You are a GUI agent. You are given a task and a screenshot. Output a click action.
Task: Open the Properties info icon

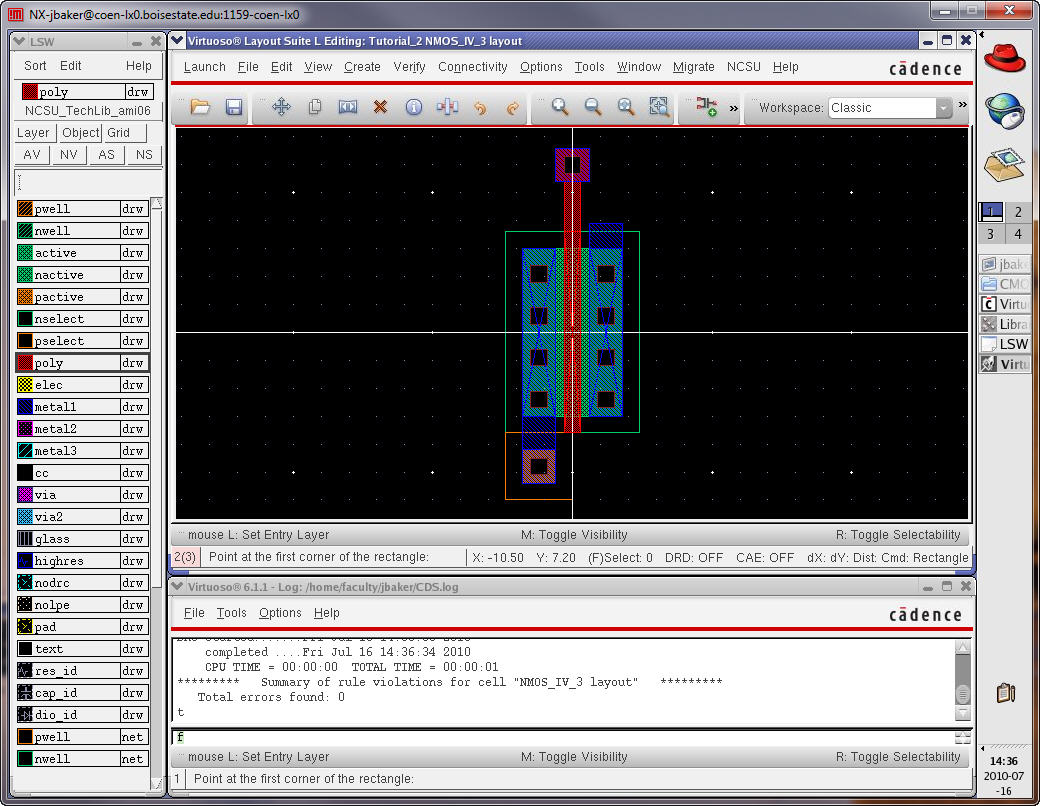click(x=413, y=107)
